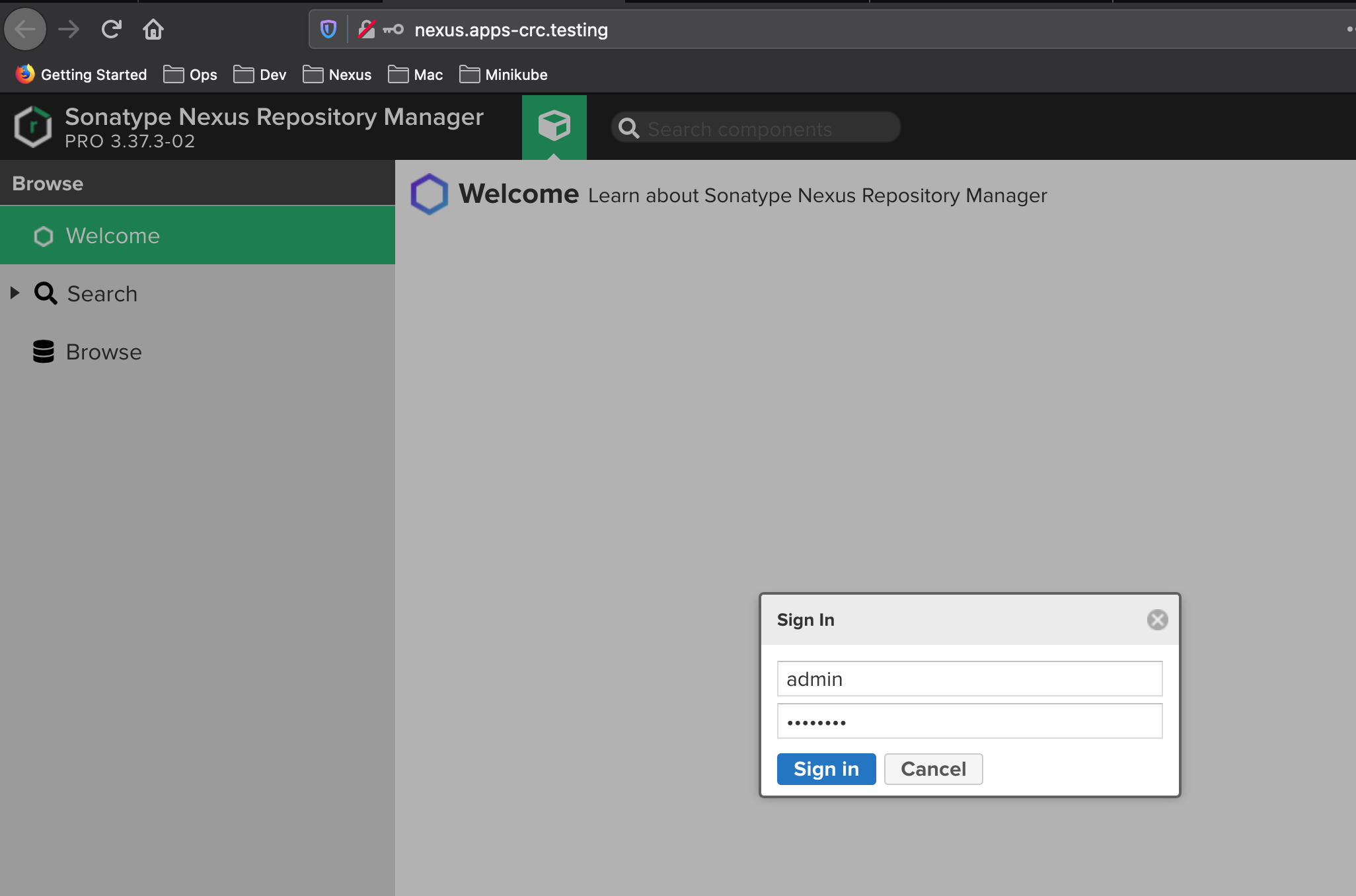Viewport: 1356px width, 896px height.
Task: Open Browse item with database icon
Action: point(104,352)
